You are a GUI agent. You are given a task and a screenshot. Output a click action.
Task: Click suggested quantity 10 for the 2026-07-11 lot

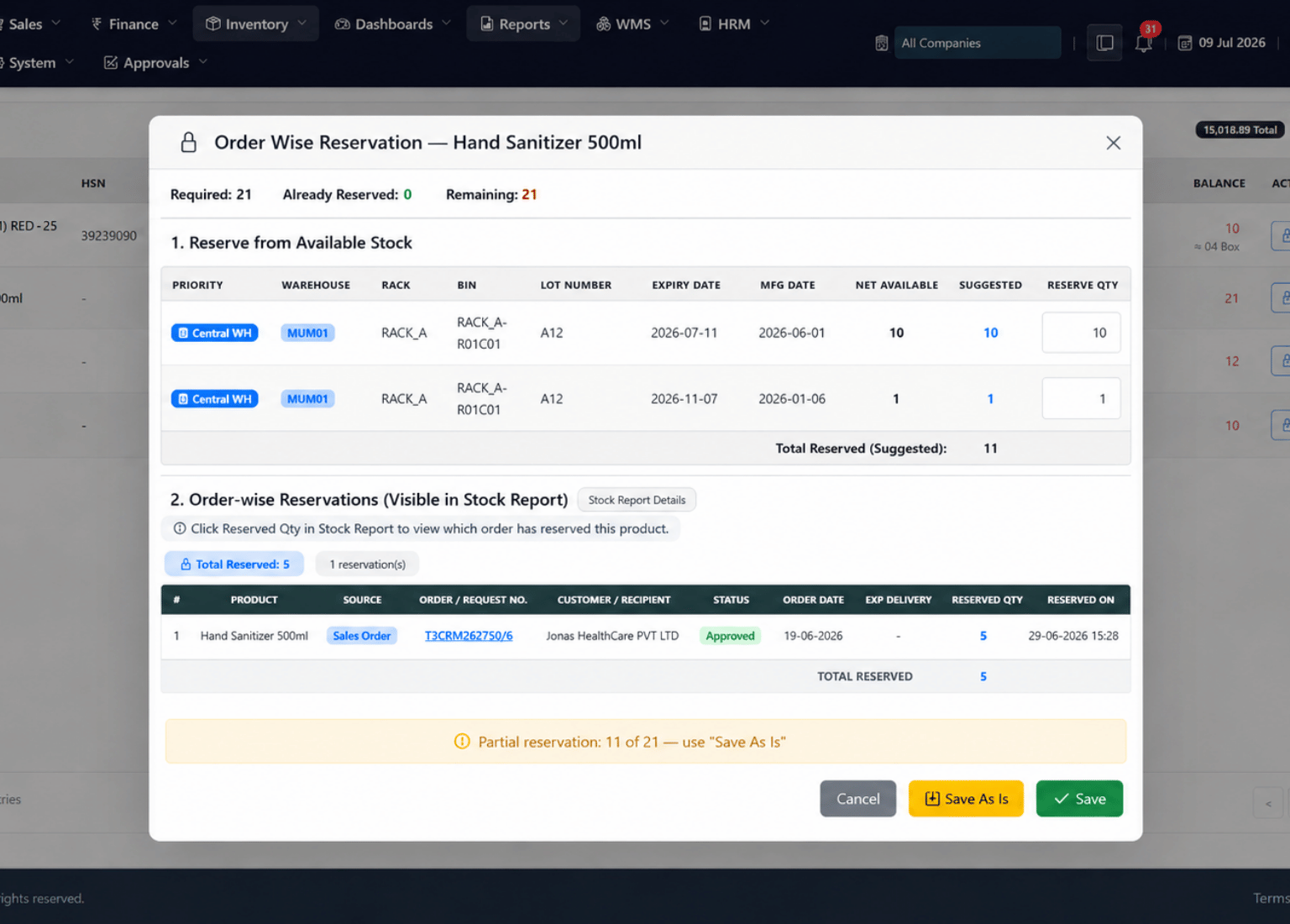coord(991,333)
